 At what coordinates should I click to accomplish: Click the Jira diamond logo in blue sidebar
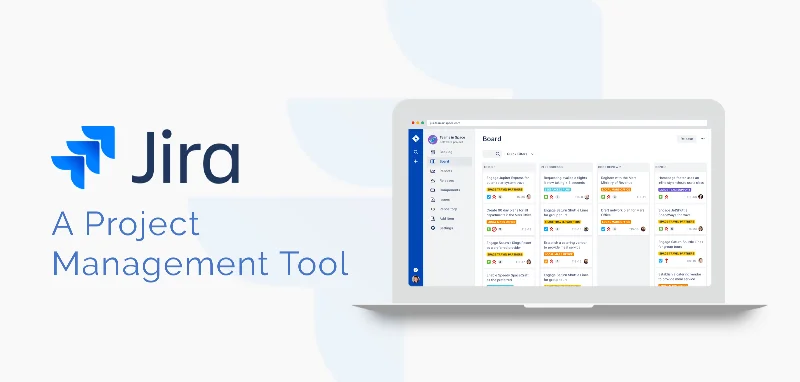click(x=416, y=139)
